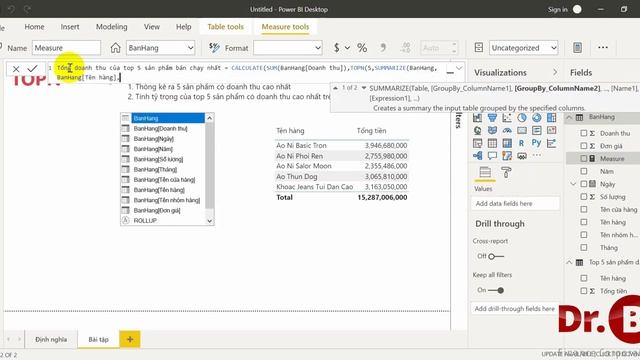Apply thousands separator comma format
The height and width of the screenshot is (360, 640).
[383, 48]
